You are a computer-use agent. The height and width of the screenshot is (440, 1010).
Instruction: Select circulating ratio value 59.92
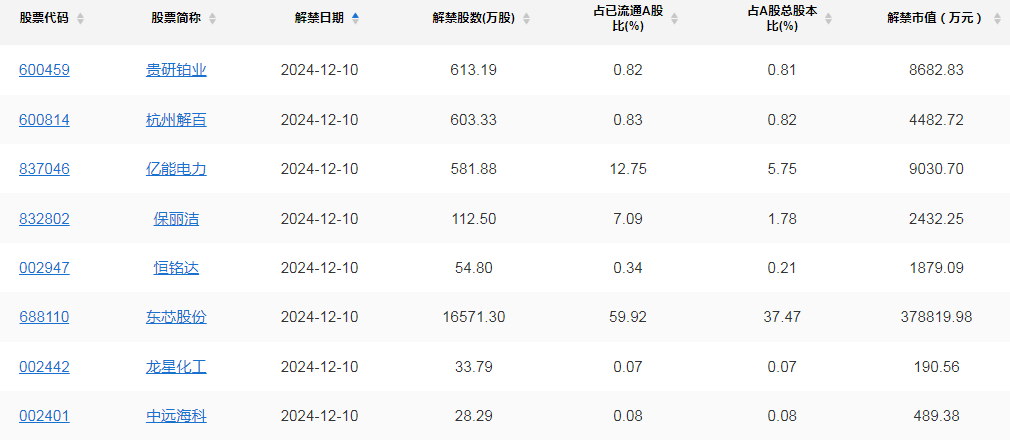click(628, 318)
